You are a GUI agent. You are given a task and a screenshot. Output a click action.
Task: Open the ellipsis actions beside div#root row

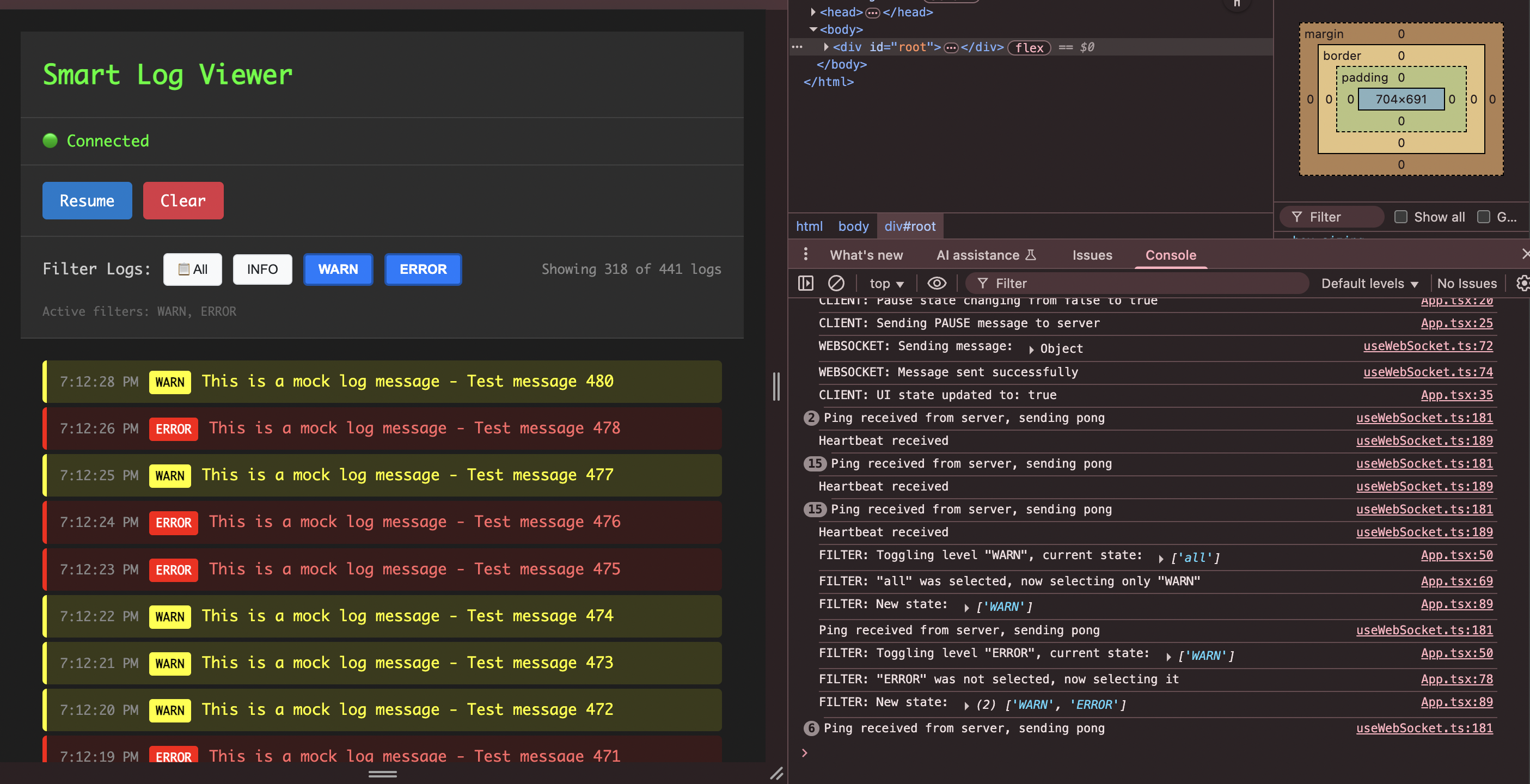(797, 47)
